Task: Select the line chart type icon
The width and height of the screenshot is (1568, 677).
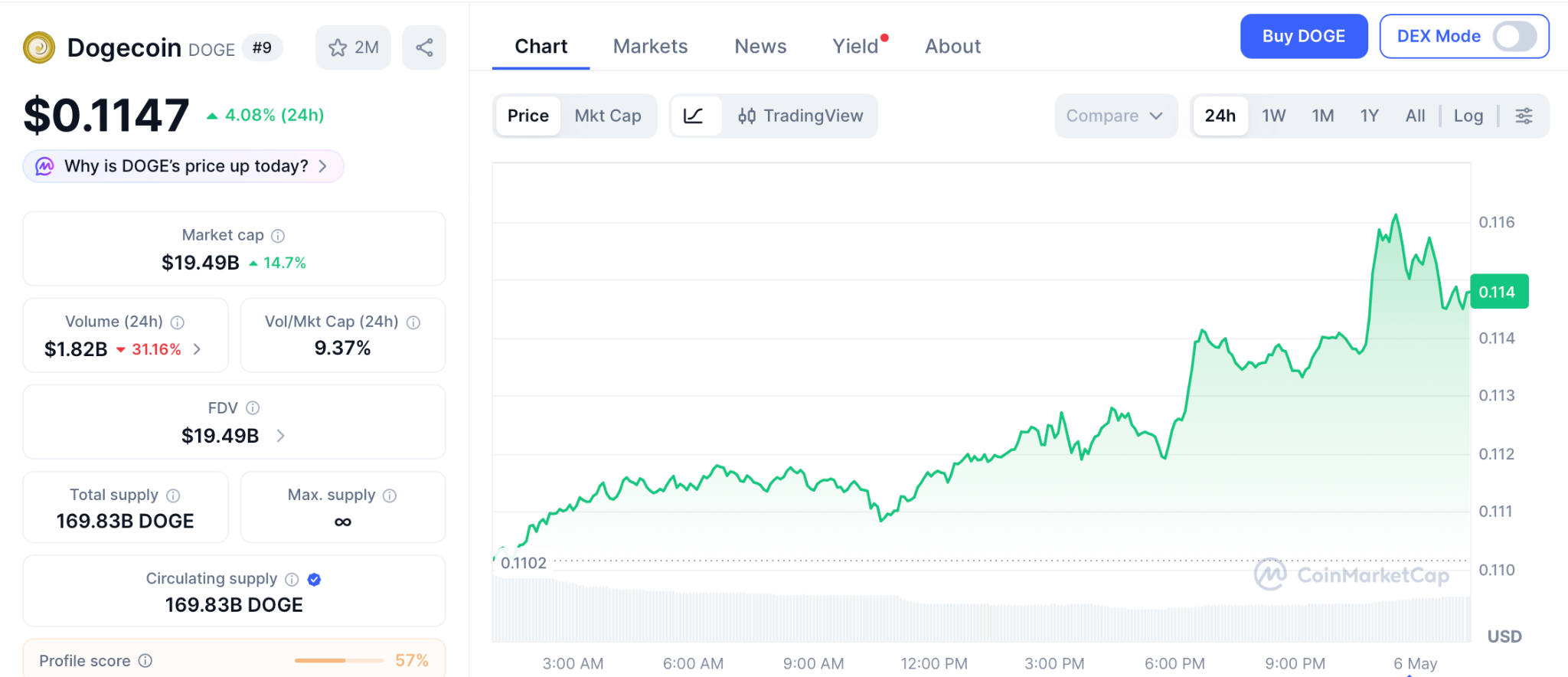Action: (x=694, y=116)
